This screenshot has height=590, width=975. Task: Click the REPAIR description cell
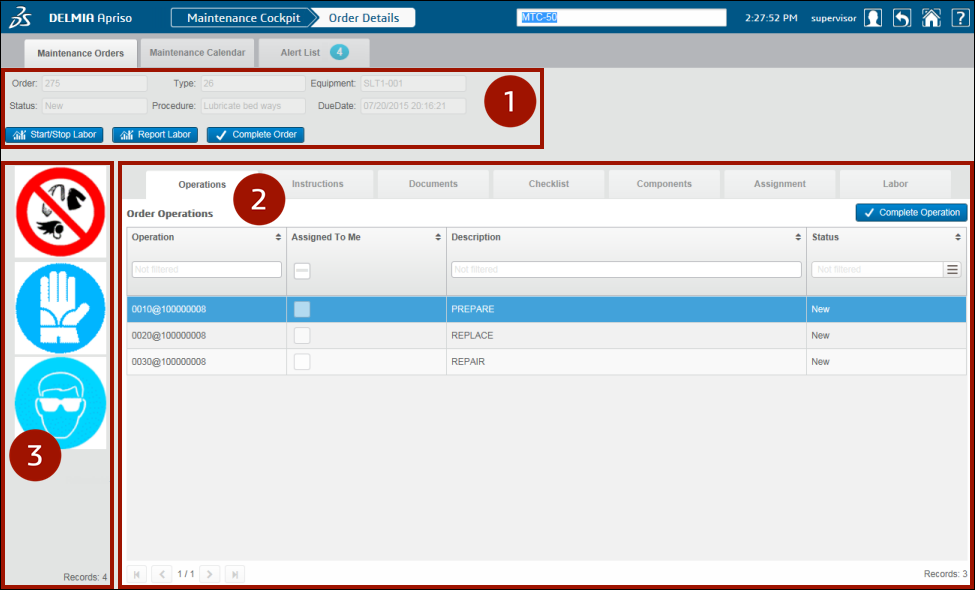[x=626, y=362]
